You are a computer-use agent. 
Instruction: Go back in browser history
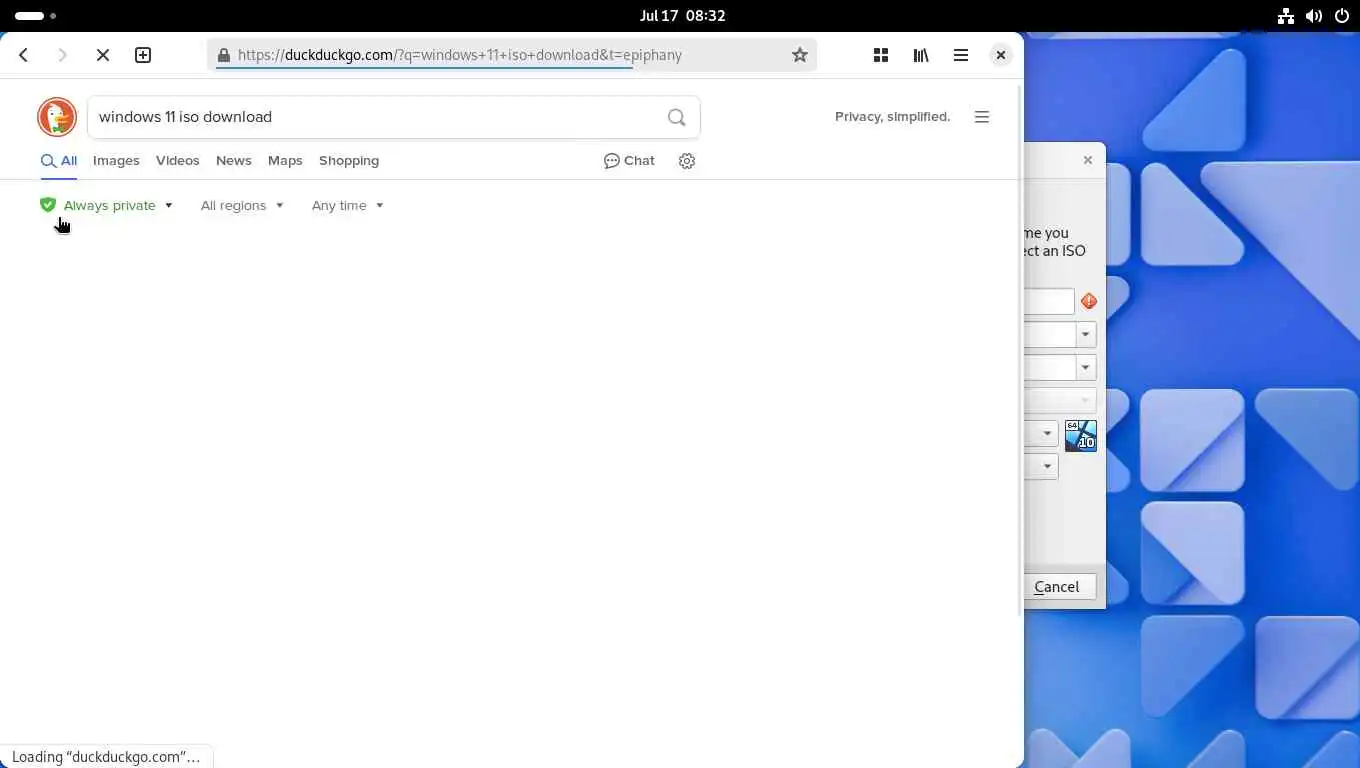tap(24, 55)
